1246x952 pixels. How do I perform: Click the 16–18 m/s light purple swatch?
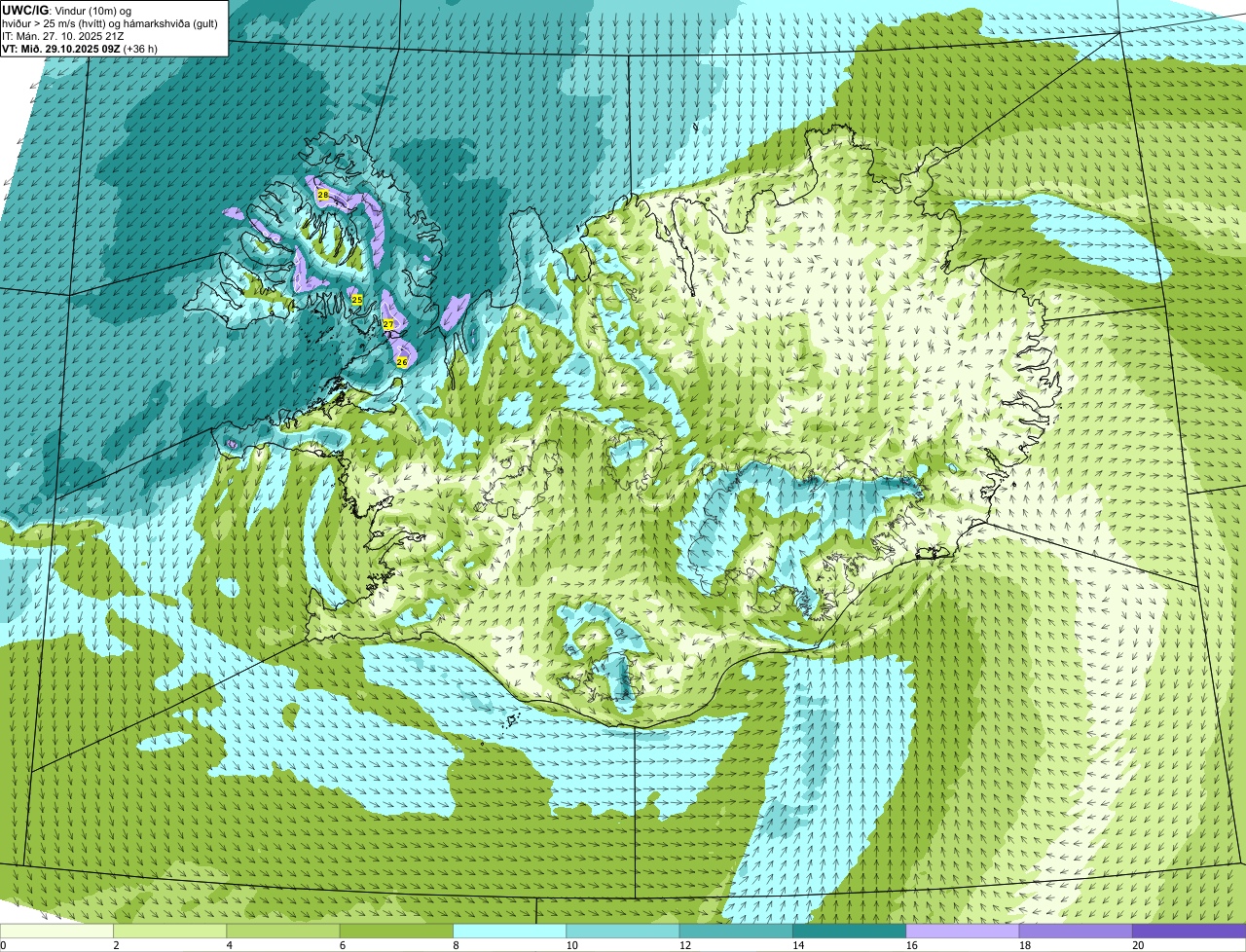click(x=962, y=931)
